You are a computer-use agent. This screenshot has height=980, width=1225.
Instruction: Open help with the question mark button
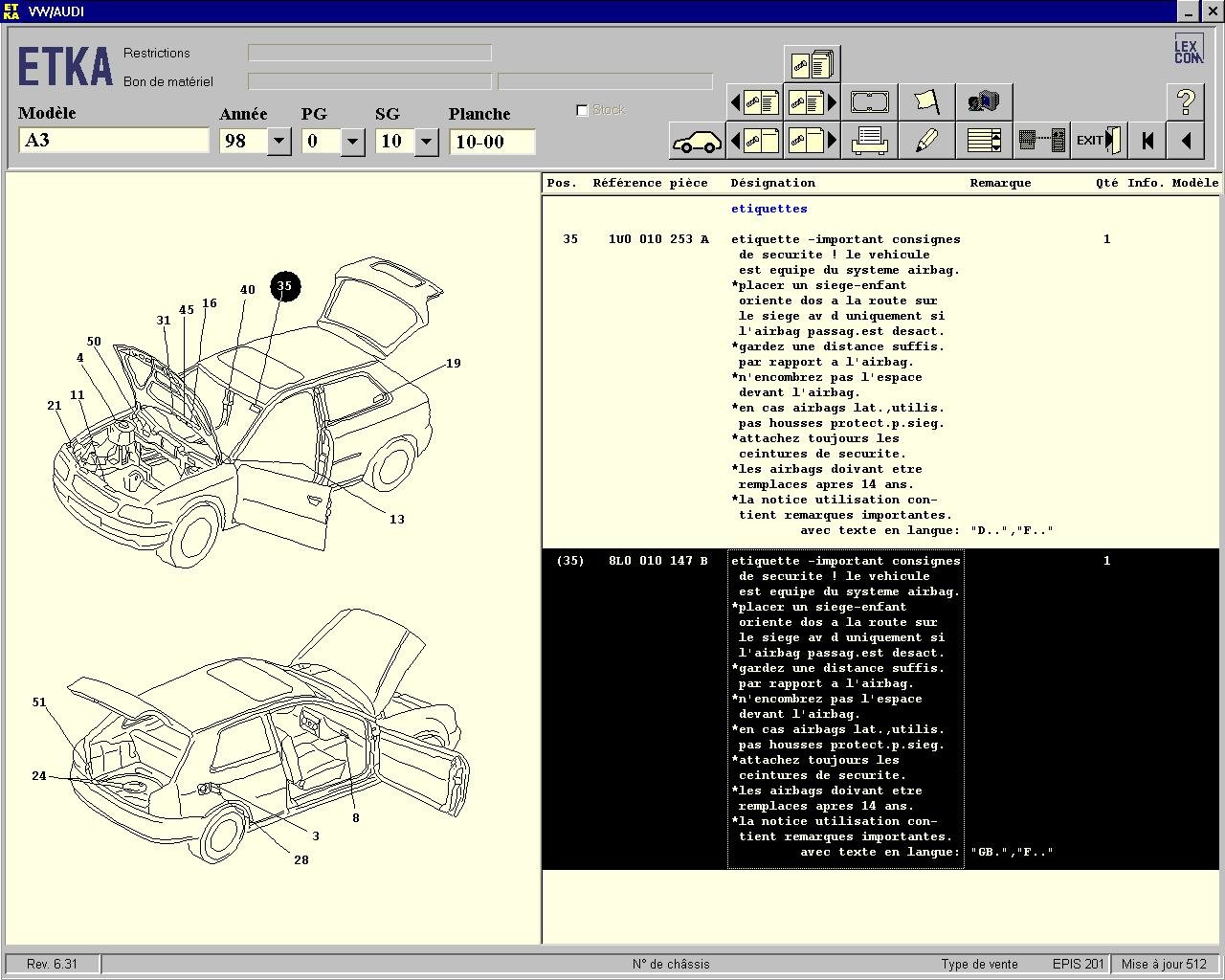click(x=1185, y=101)
